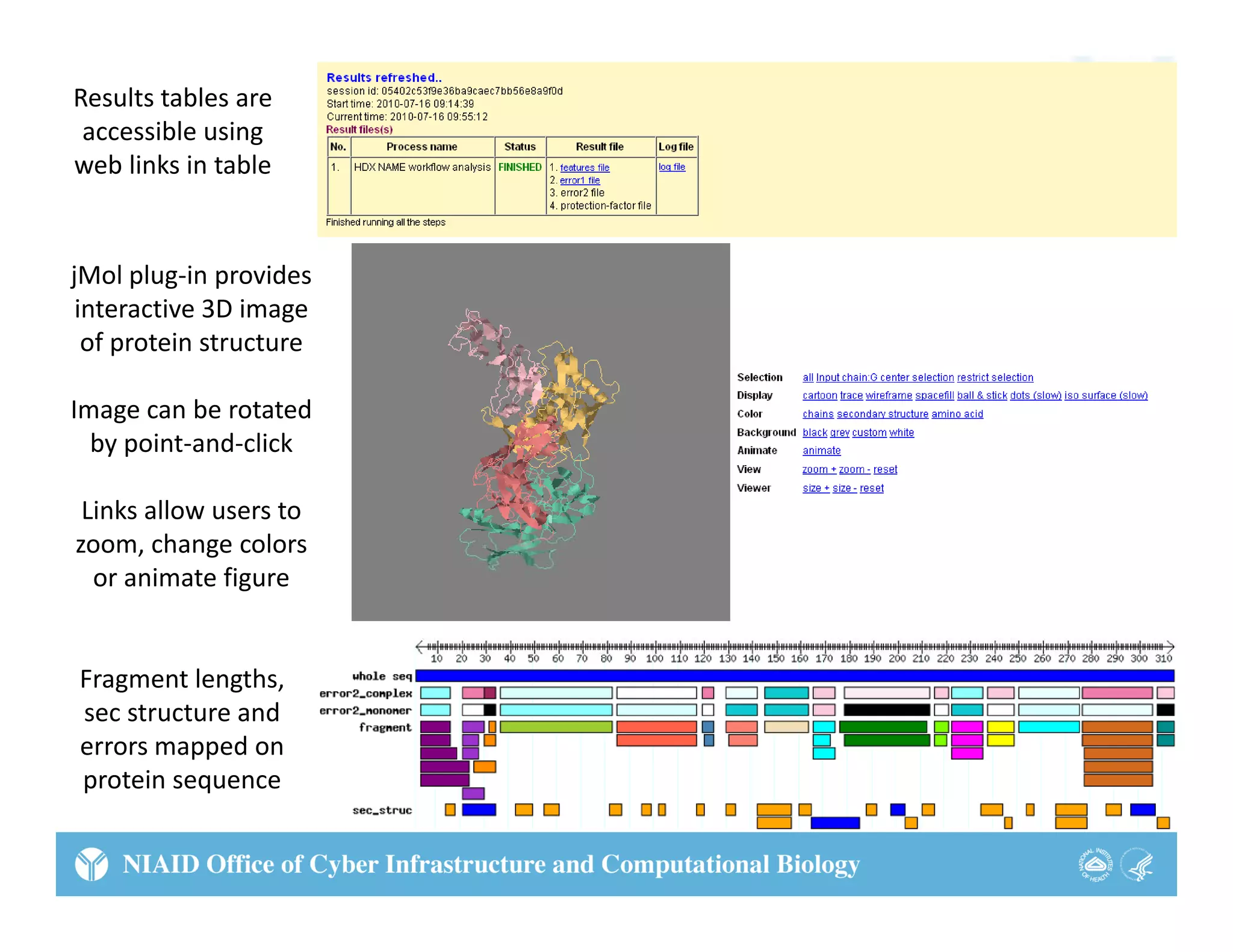Color by secondary structure

coord(882,414)
